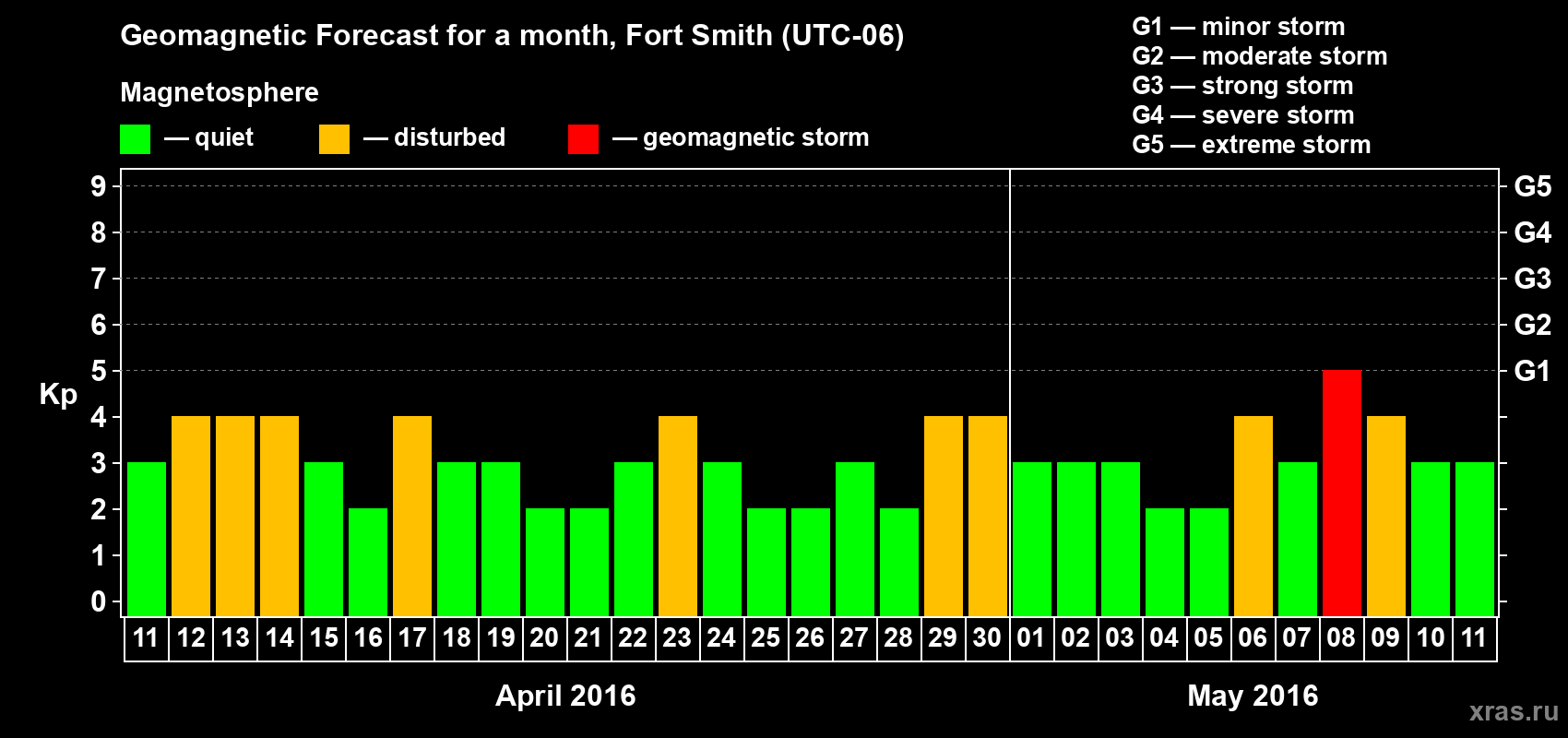1568x738 pixels.
Task: Click the date label 29 in April
Action: [943, 638]
